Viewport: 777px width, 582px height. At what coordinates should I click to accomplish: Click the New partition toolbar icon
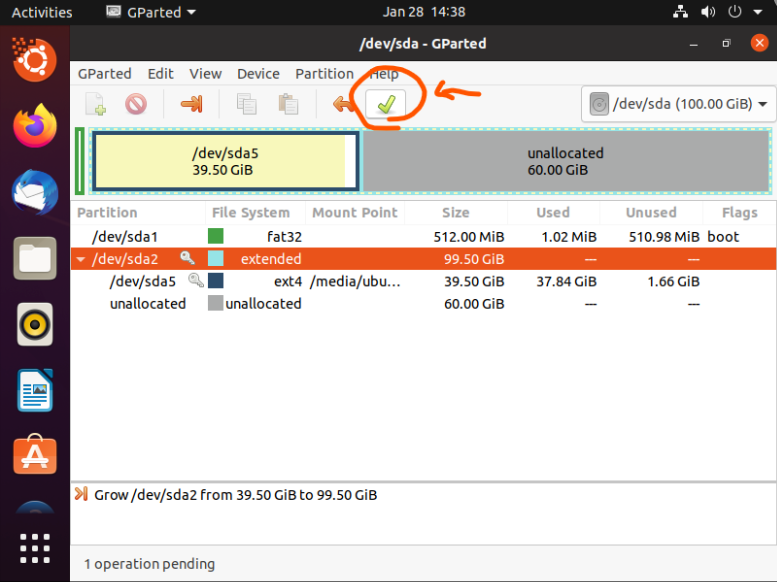[x=96, y=104]
